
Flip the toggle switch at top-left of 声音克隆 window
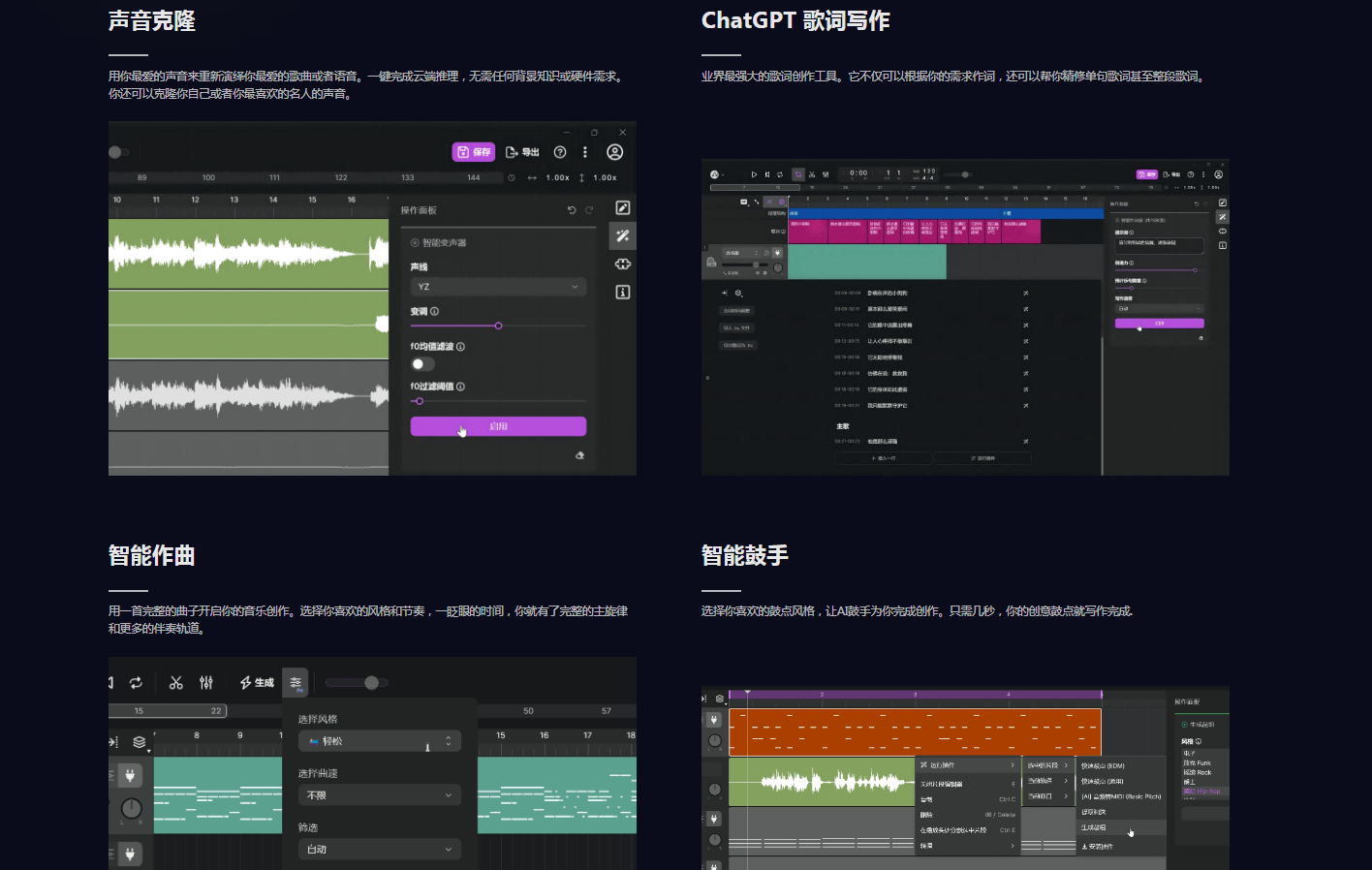(116, 152)
